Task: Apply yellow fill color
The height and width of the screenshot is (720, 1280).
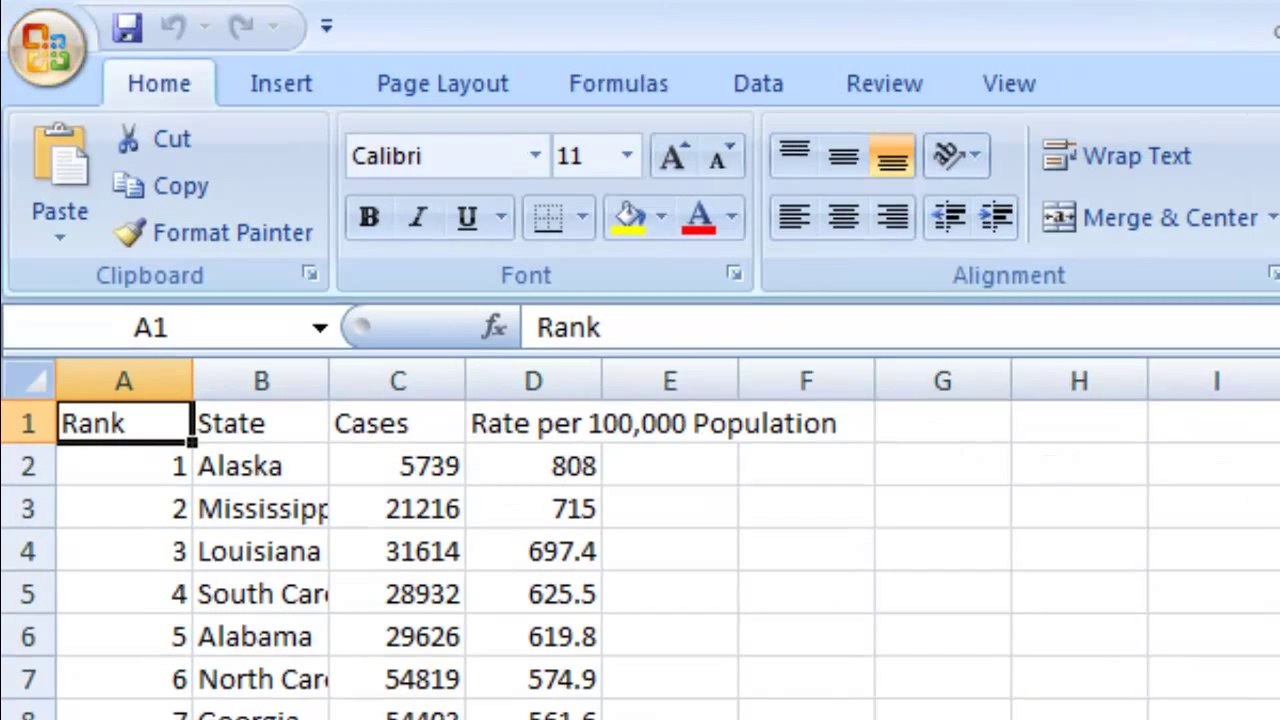Action: point(629,217)
